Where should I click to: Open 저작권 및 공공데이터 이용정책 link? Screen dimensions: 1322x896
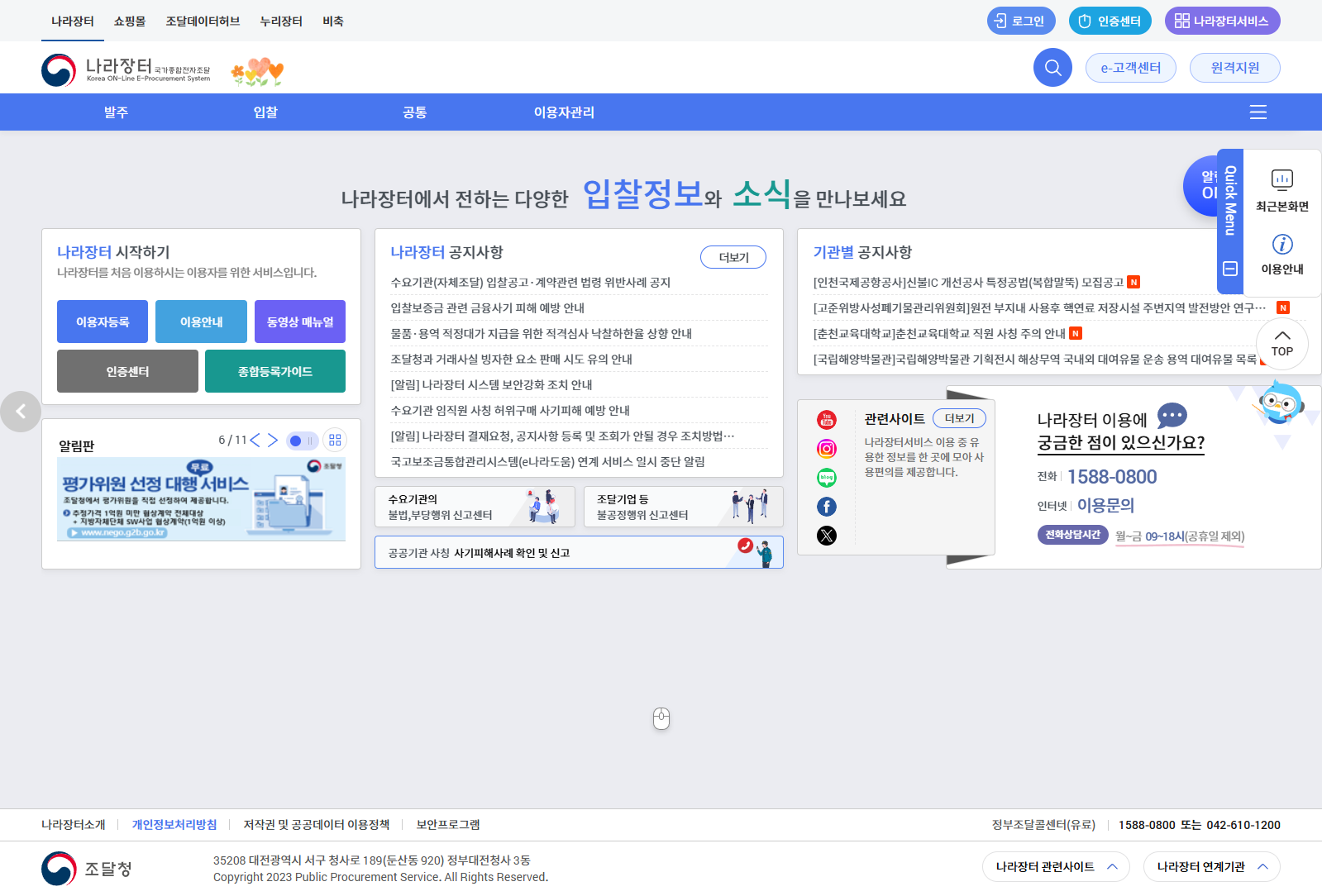pos(317,824)
